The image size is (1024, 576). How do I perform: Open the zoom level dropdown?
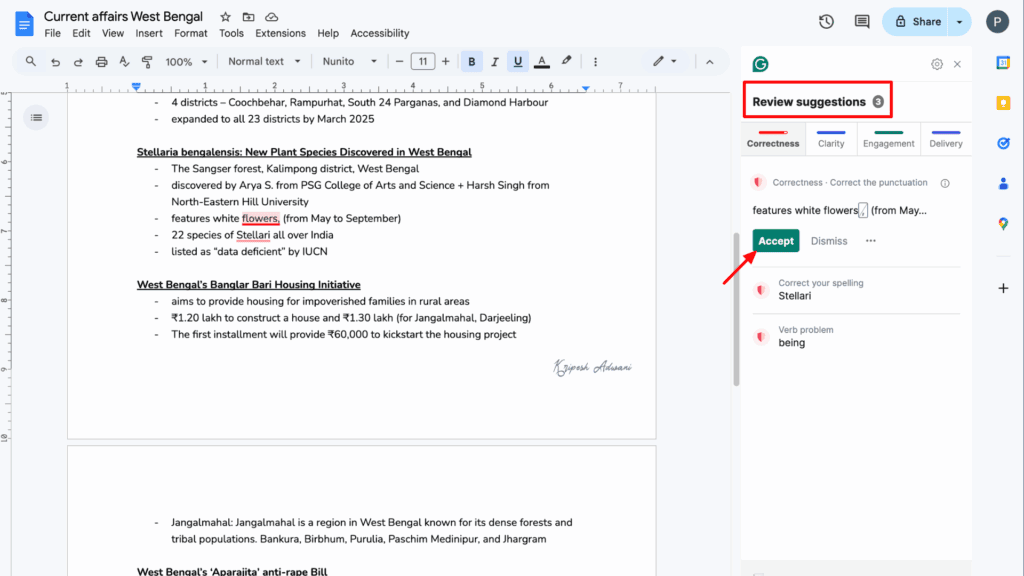[185, 60]
